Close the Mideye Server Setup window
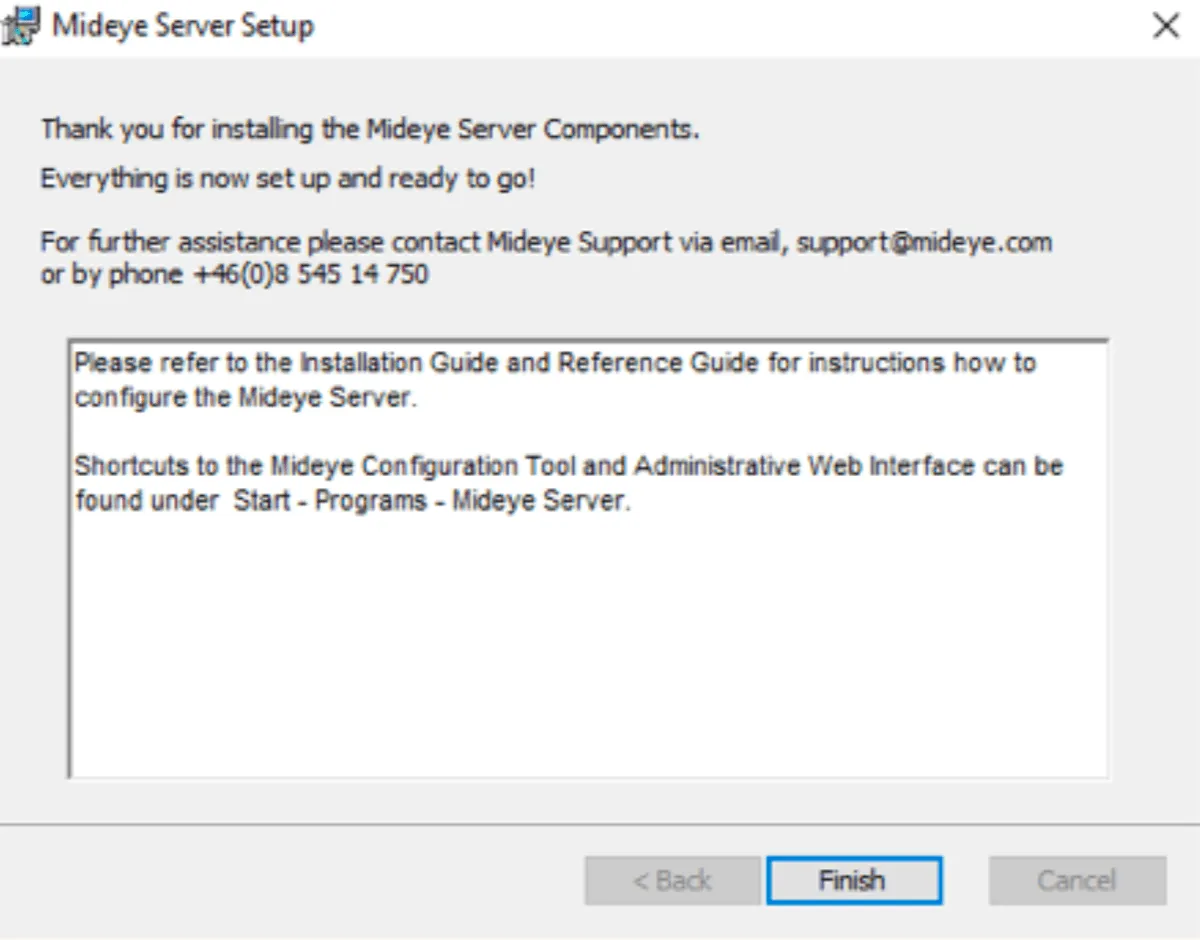 click(1166, 26)
